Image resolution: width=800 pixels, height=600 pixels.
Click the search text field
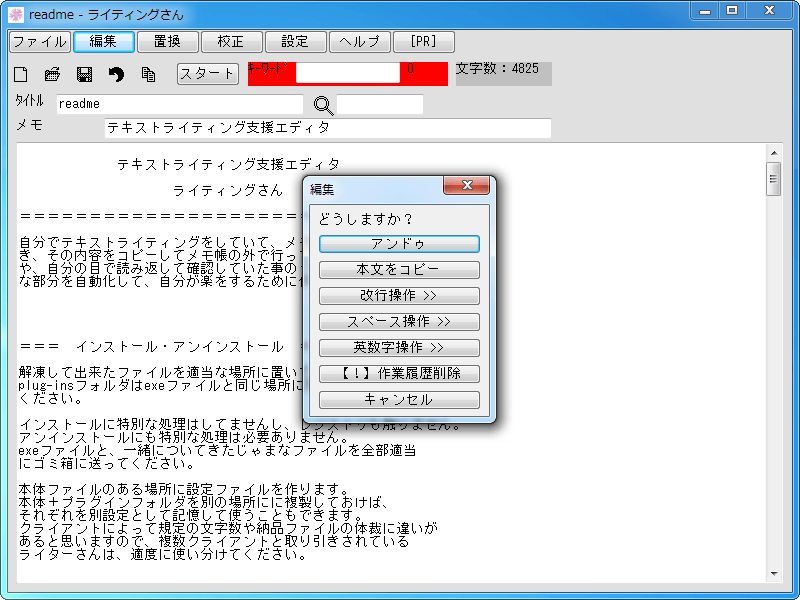click(380, 104)
